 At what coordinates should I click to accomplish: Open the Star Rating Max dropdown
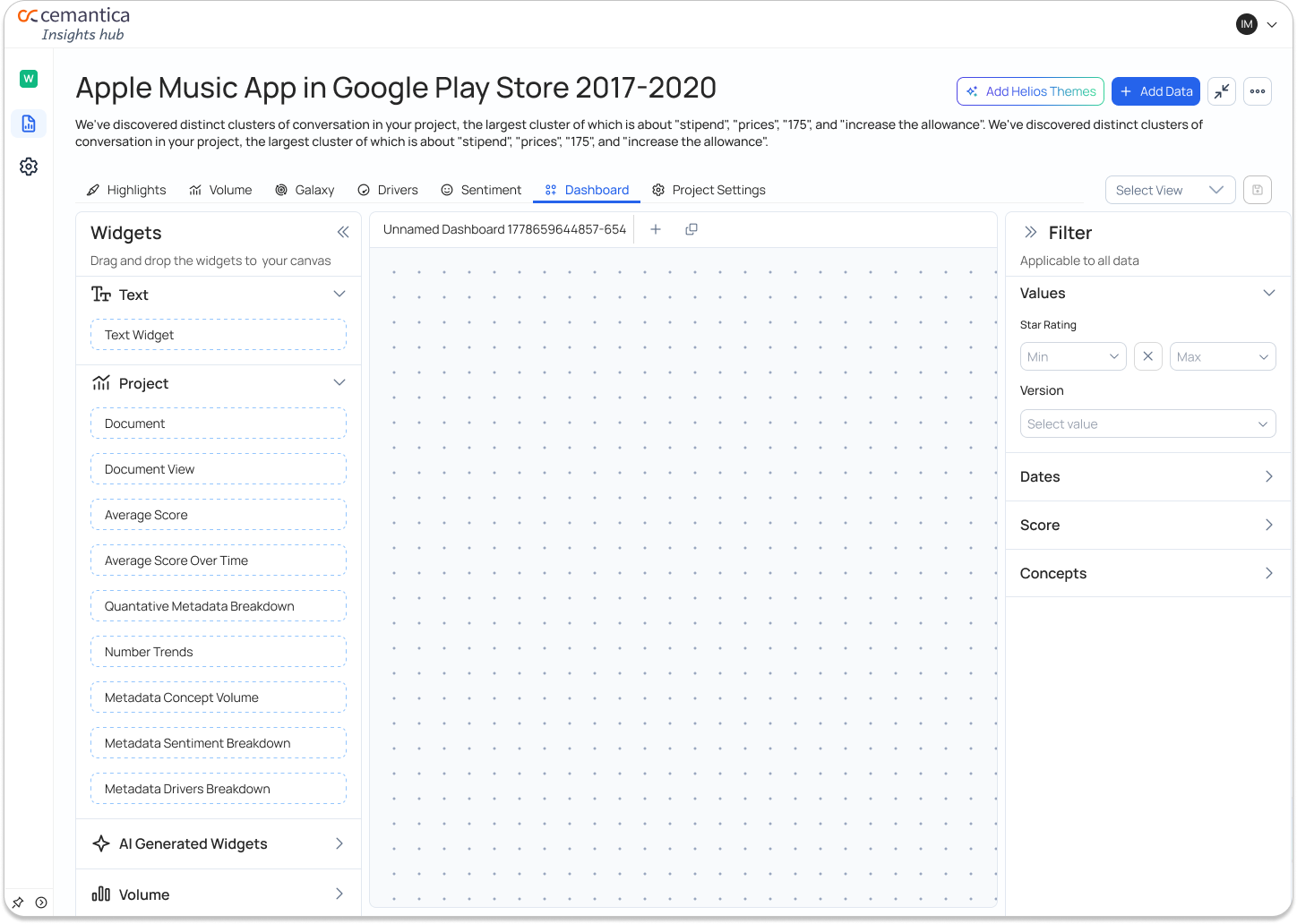1223,356
